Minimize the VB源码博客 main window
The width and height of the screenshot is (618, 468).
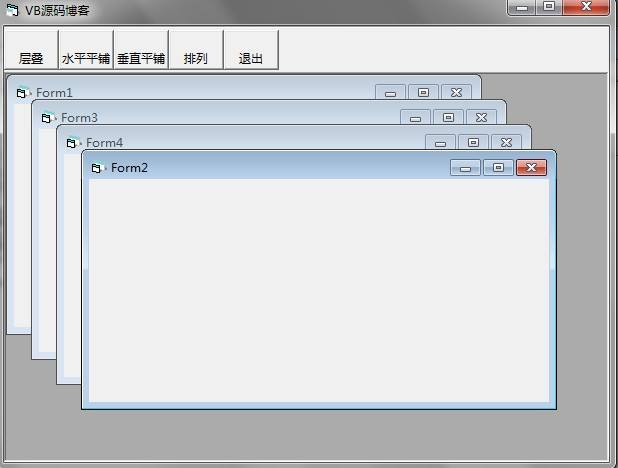(x=522, y=7)
